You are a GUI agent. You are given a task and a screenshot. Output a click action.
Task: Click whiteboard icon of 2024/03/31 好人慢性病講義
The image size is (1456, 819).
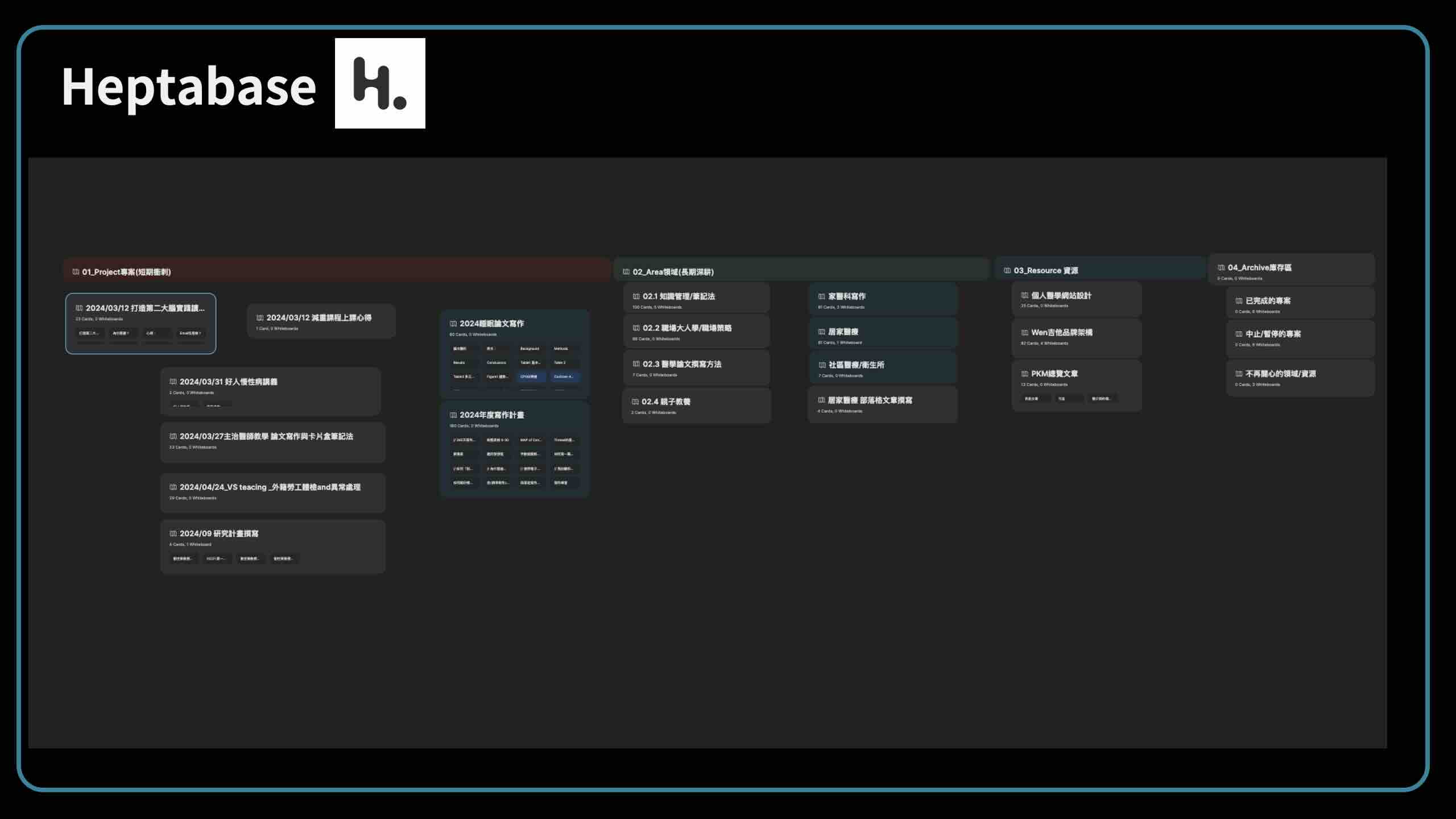click(173, 382)
